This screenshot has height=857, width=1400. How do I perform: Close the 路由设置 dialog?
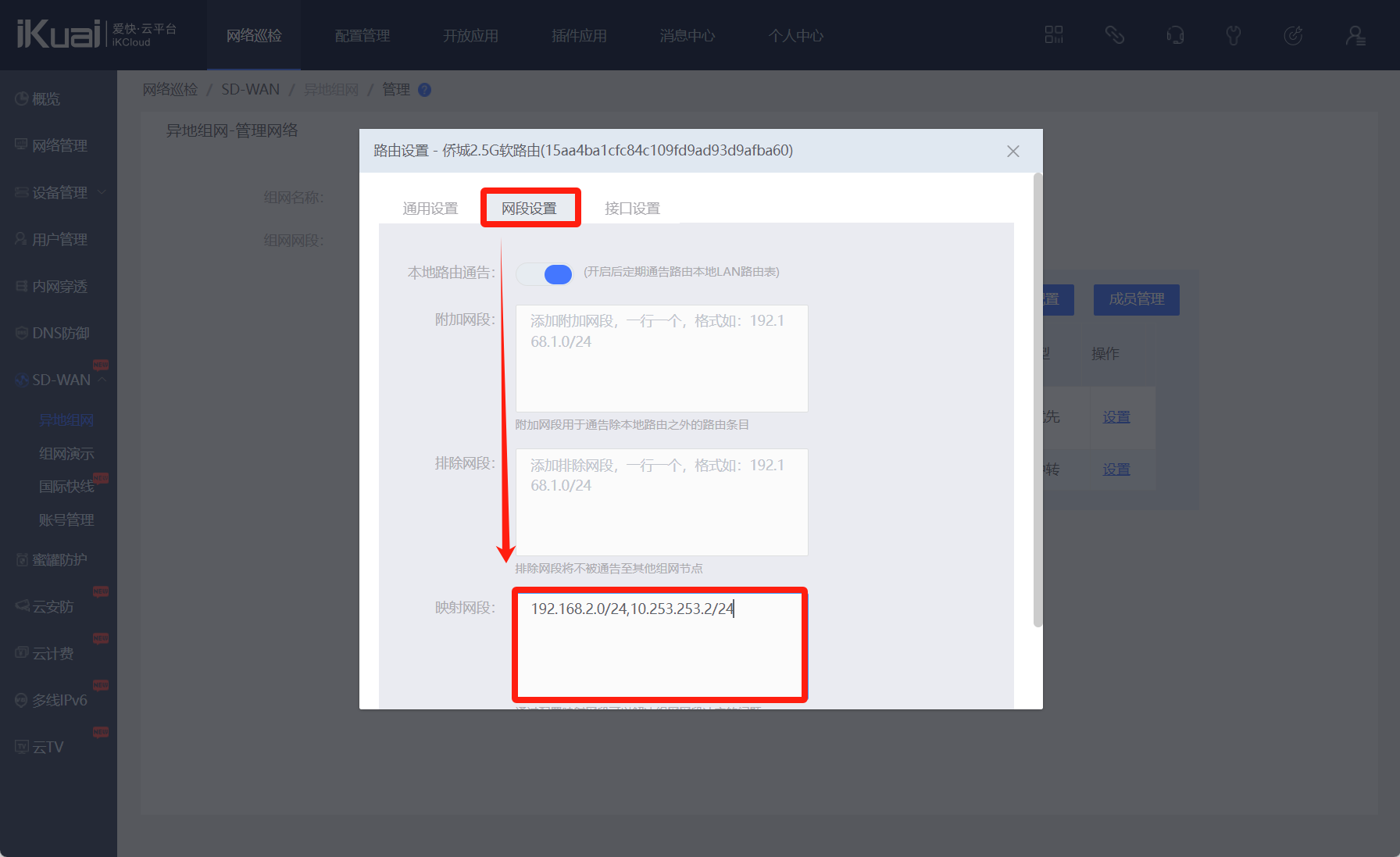[1012, 151]
